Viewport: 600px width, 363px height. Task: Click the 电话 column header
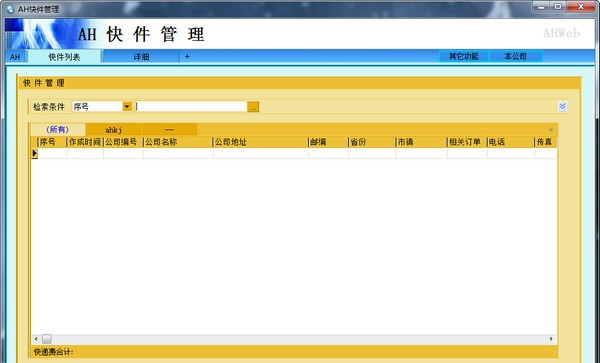coord(510,142)
